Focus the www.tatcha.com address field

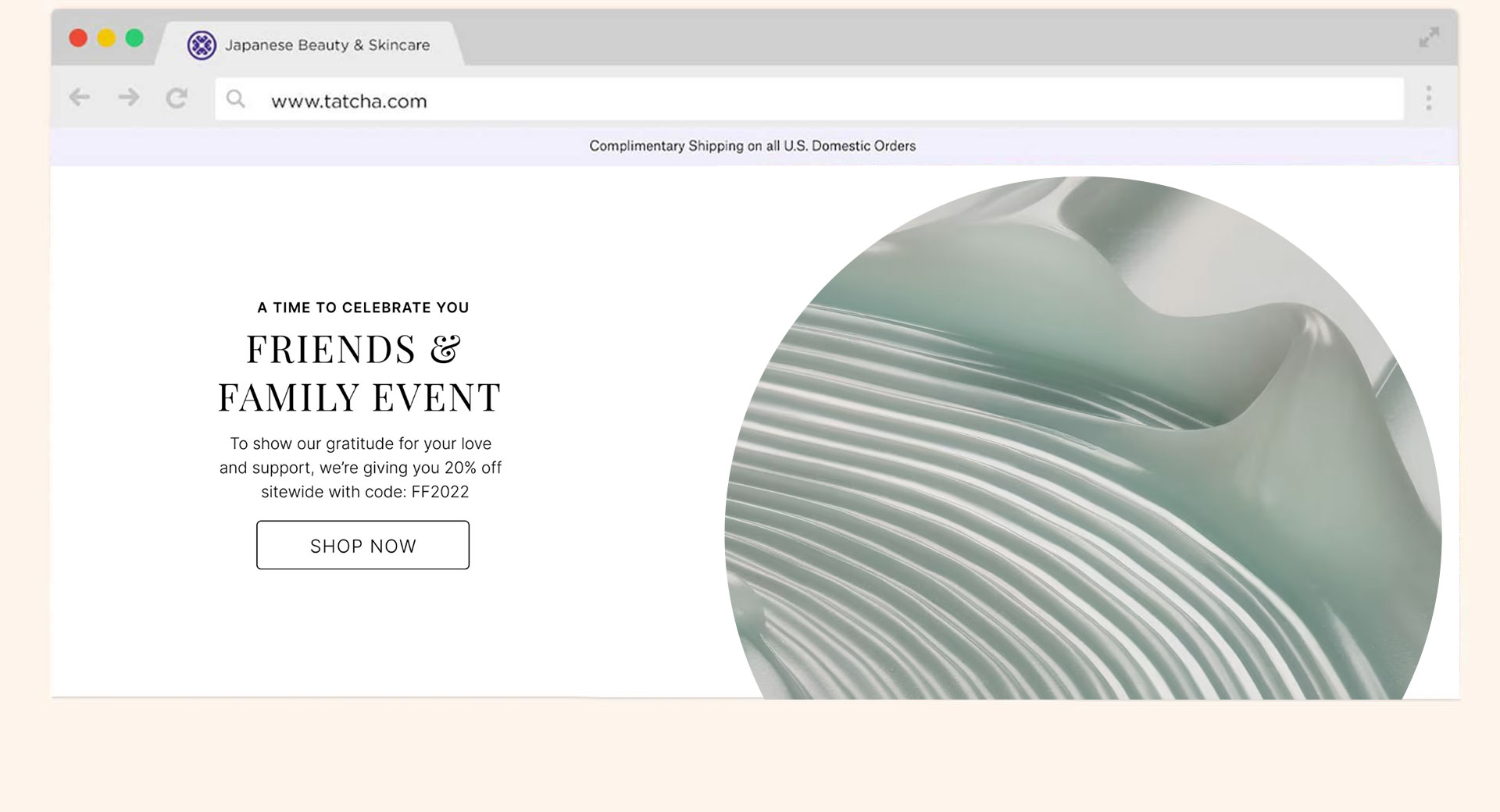781,101
